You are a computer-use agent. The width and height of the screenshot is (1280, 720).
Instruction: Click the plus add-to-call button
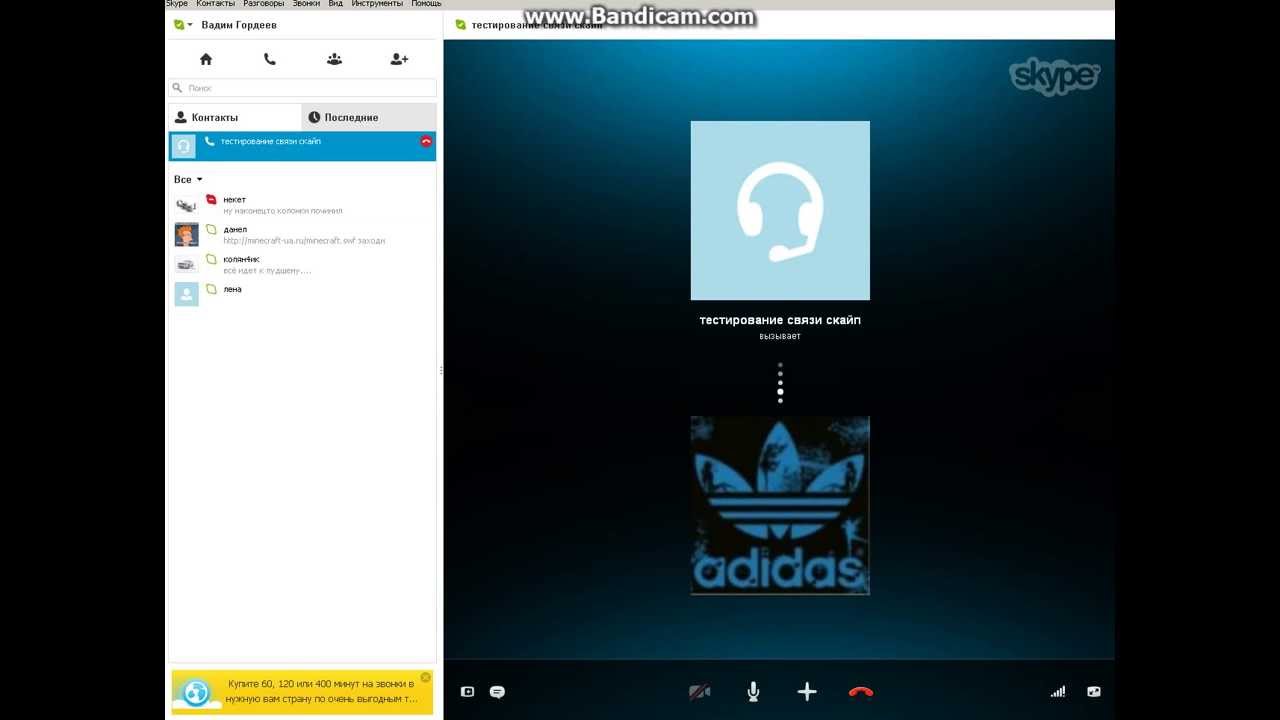click(x=807, y=691)
